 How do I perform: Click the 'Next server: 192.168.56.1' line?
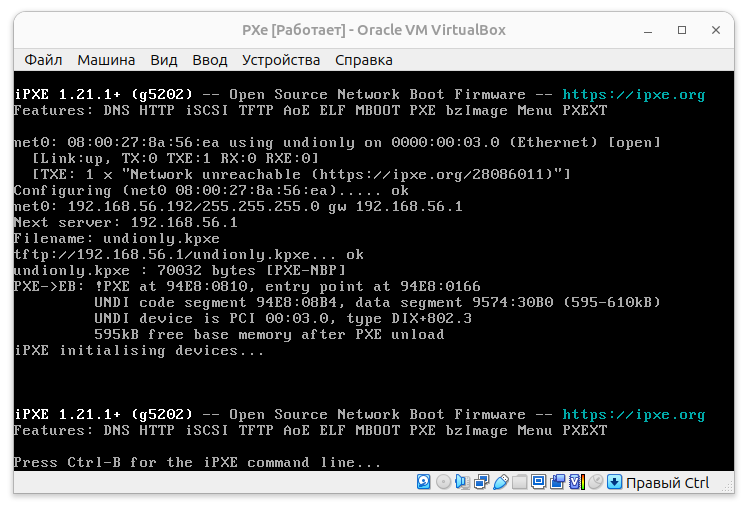[x=125, y=222]
